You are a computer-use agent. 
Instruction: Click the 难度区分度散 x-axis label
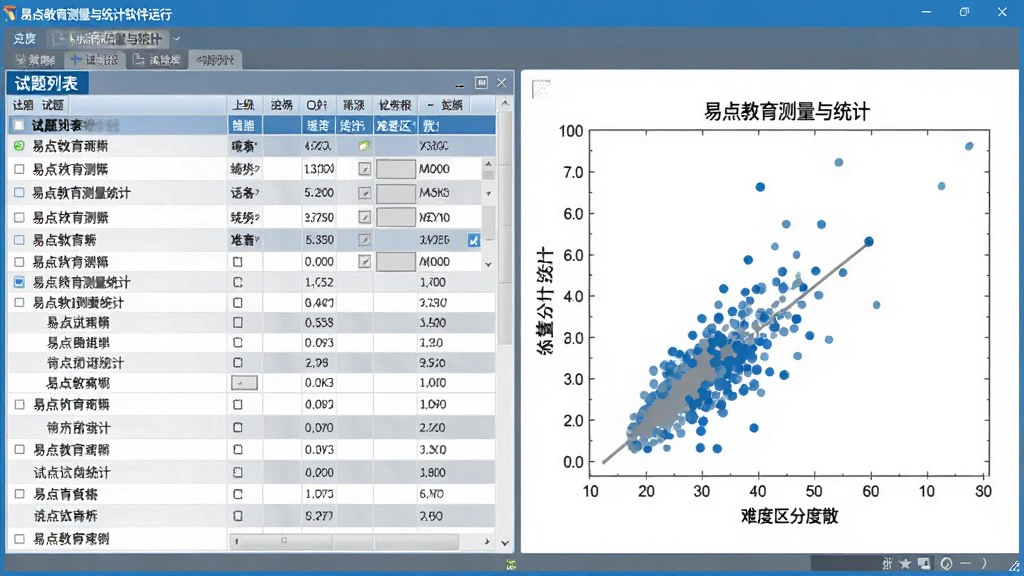[790, 516]
